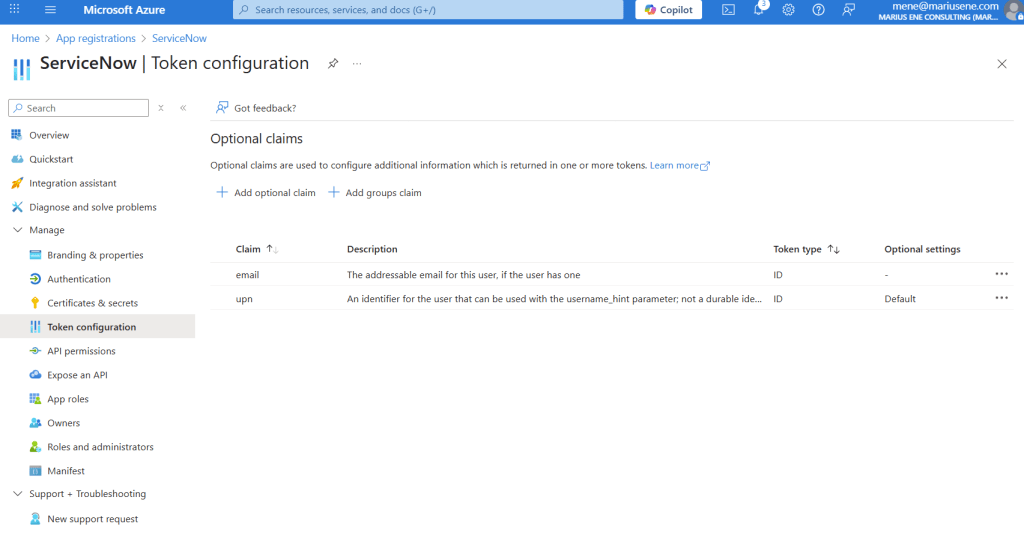Open the Cloud Shell icon in top bar
The image size is (1024, 533).
(x=729, y=10)
